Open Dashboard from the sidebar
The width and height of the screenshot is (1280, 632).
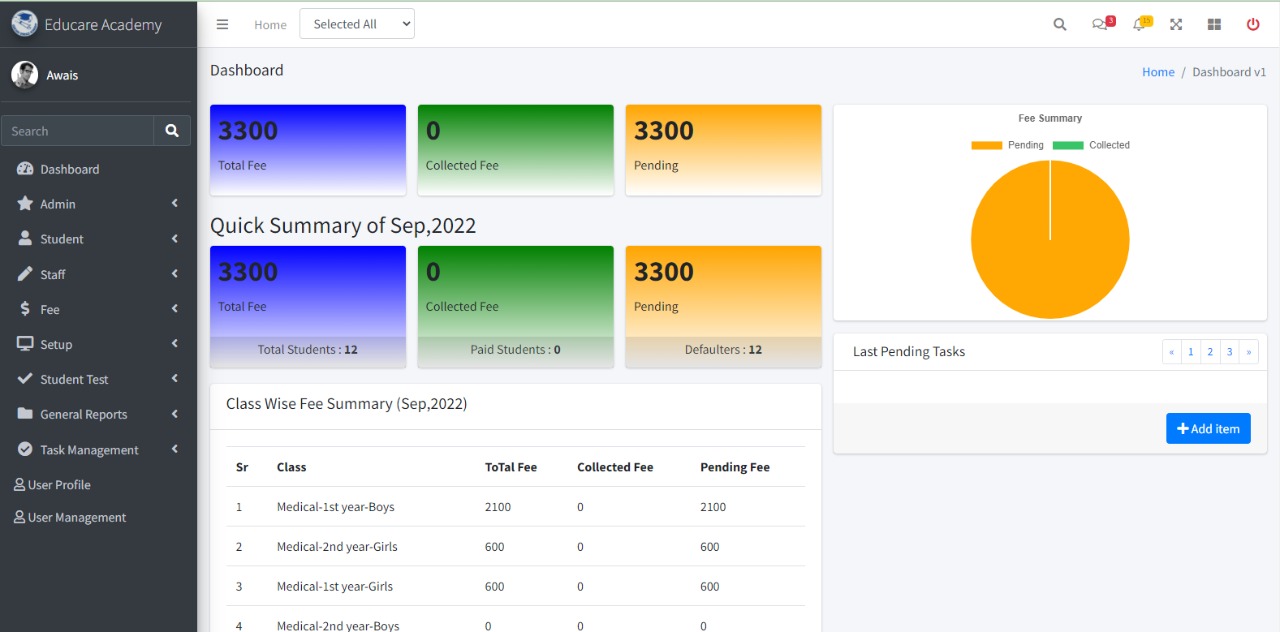(69, 169)
